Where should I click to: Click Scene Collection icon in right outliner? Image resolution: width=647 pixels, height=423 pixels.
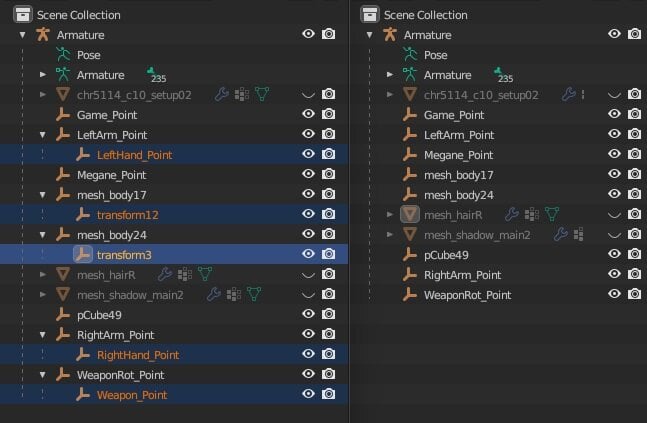[369, 14]
